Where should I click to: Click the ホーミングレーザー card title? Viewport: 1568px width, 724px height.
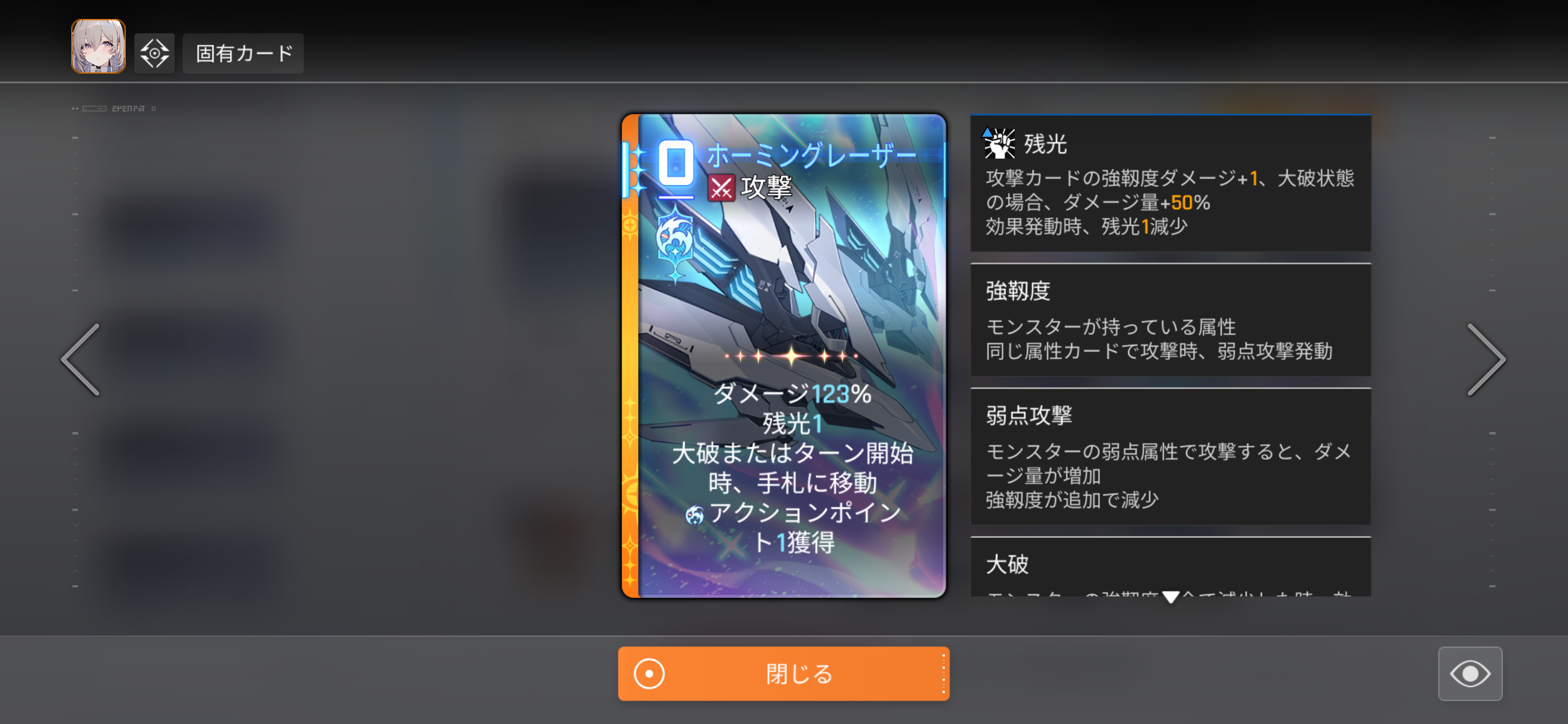[x=812, y=156]
